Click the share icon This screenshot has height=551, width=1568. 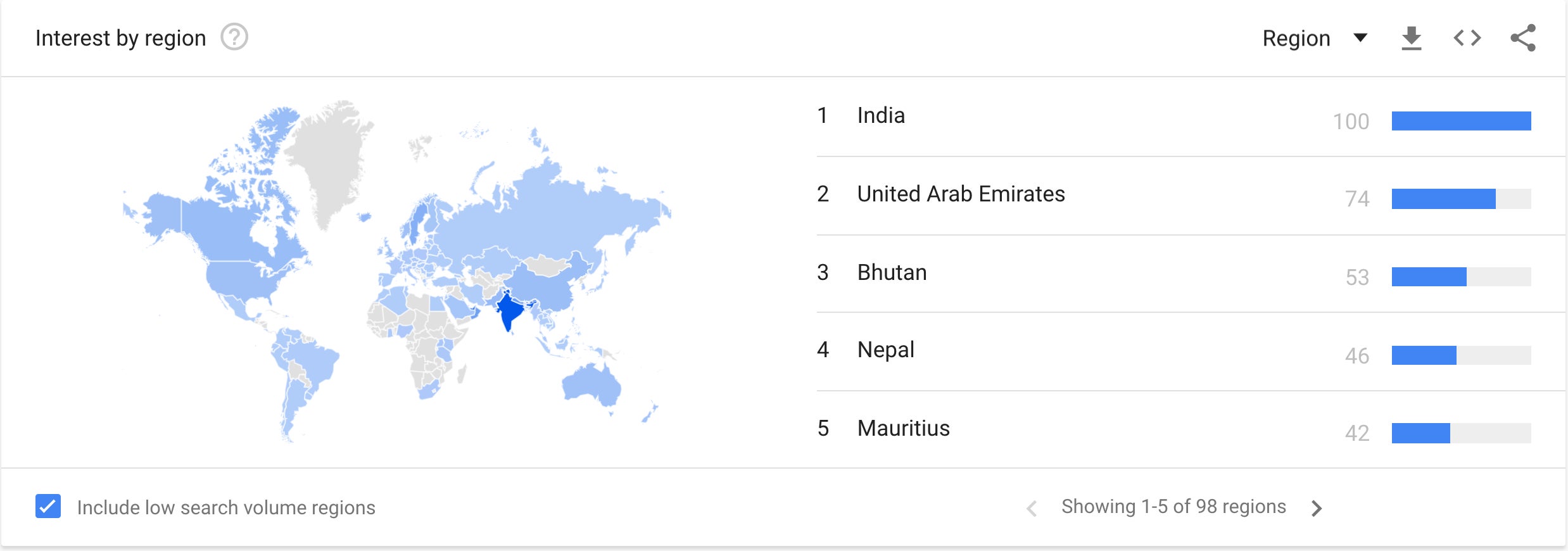coord(1523,38)
